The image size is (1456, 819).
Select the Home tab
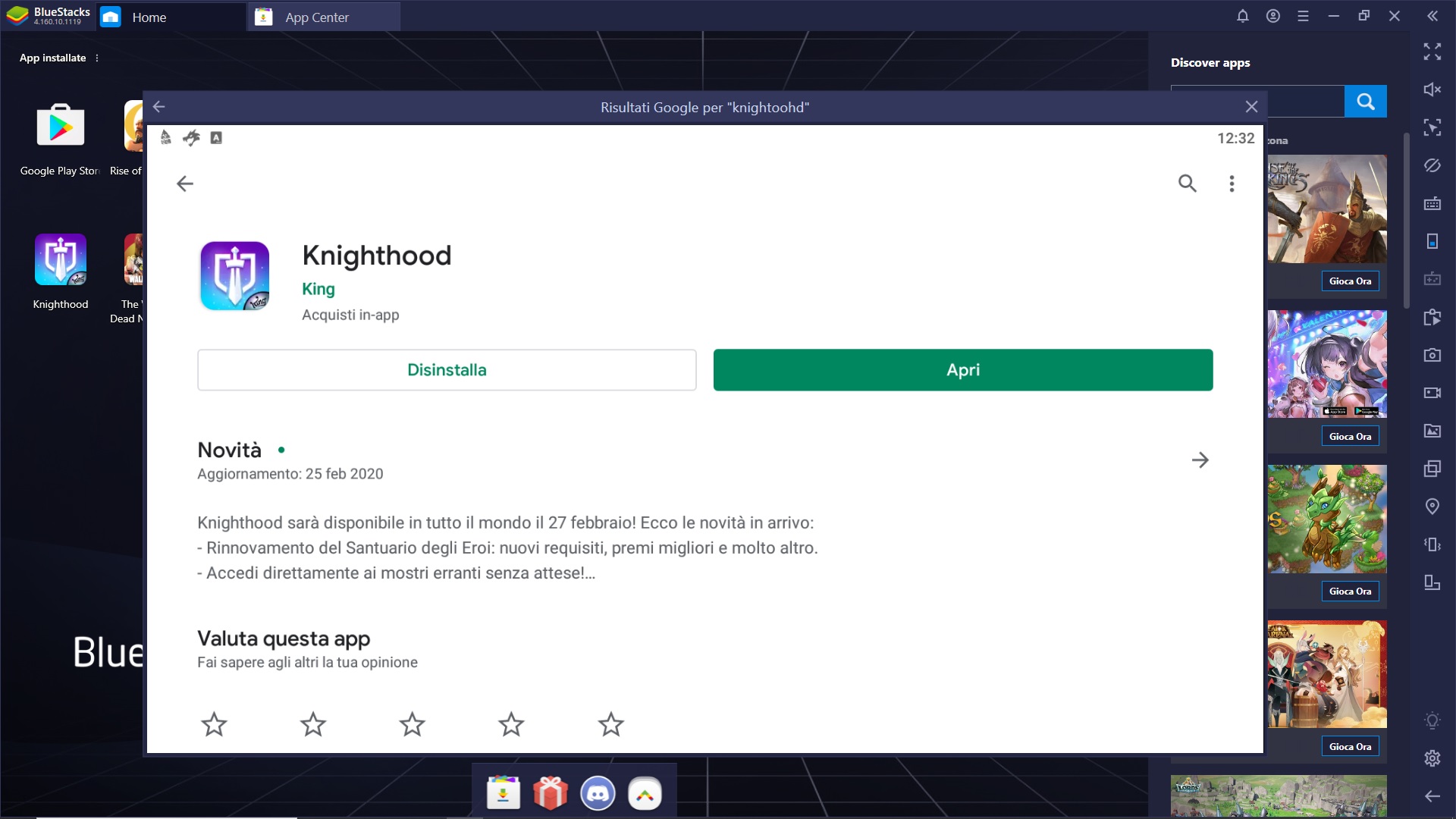(x=155, y=17)
